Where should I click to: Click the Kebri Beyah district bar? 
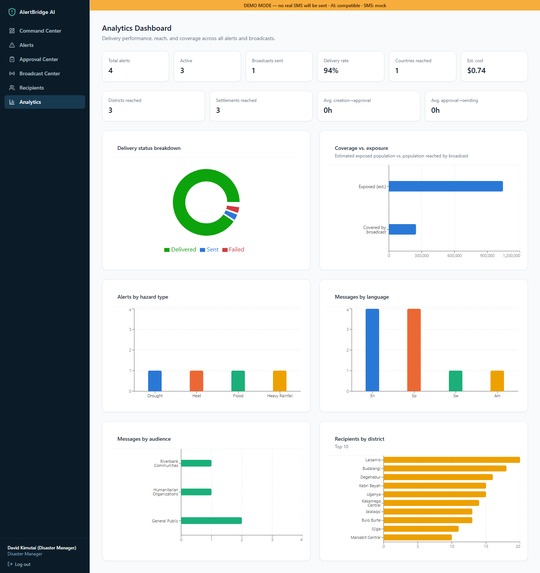click(x=435, y=486)
